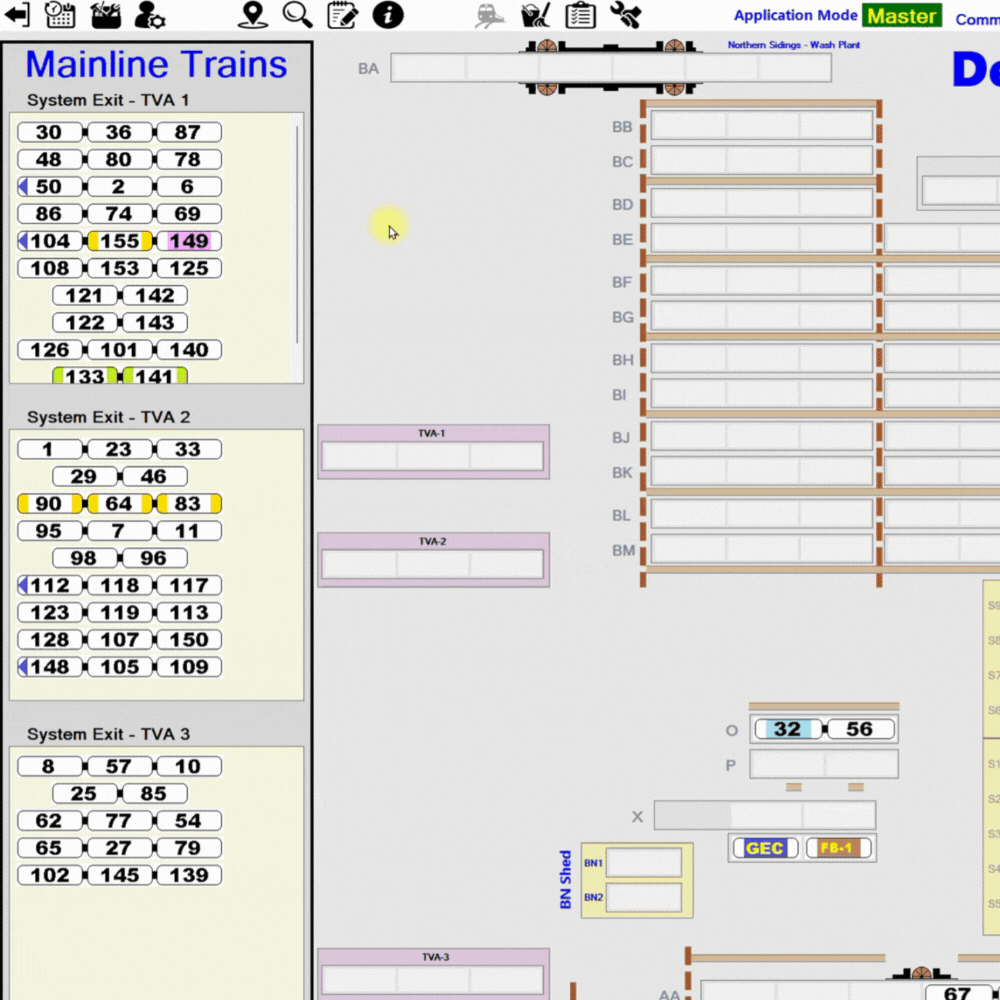Click the BN1 shed slot
The image size is (1000, 1000).
coord(643,863)
